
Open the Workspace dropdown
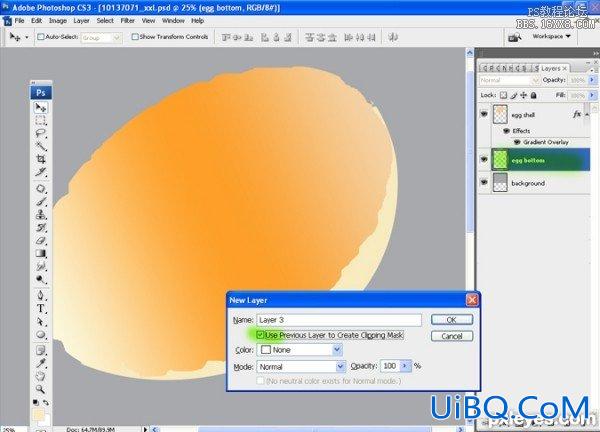pyautogui.click(x=551, y=36)
